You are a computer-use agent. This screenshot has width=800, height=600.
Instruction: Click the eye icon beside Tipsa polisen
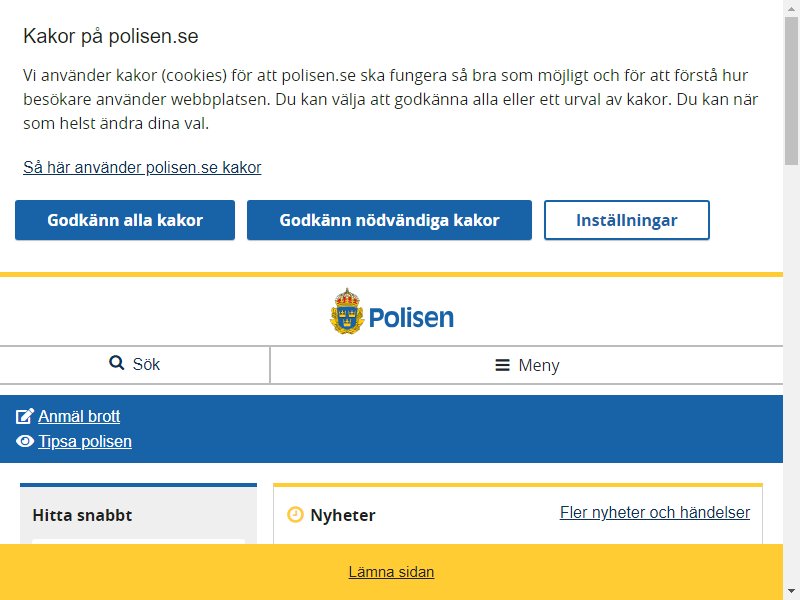(25, 441)
